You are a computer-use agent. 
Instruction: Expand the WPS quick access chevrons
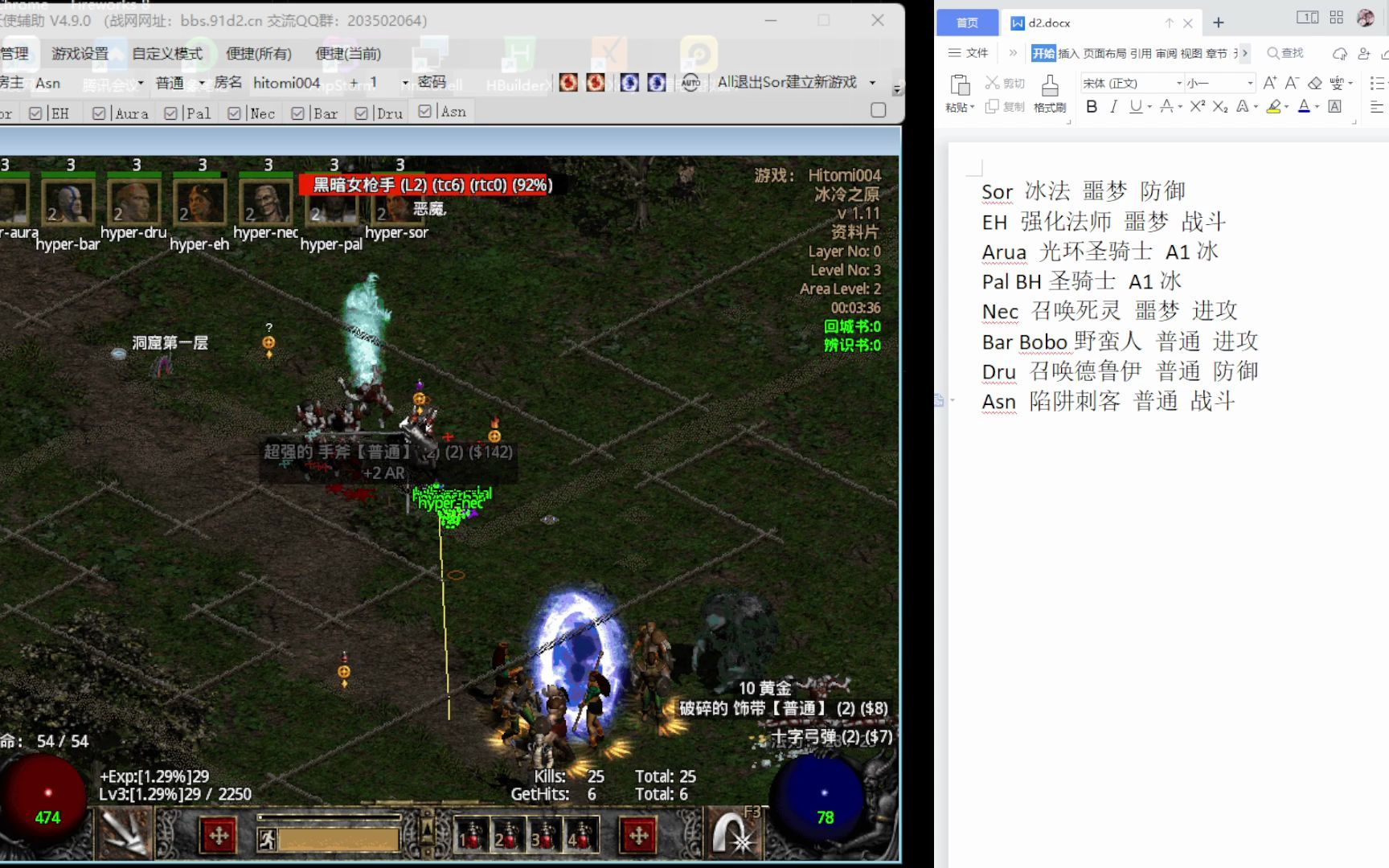[x=1013, y=53]
